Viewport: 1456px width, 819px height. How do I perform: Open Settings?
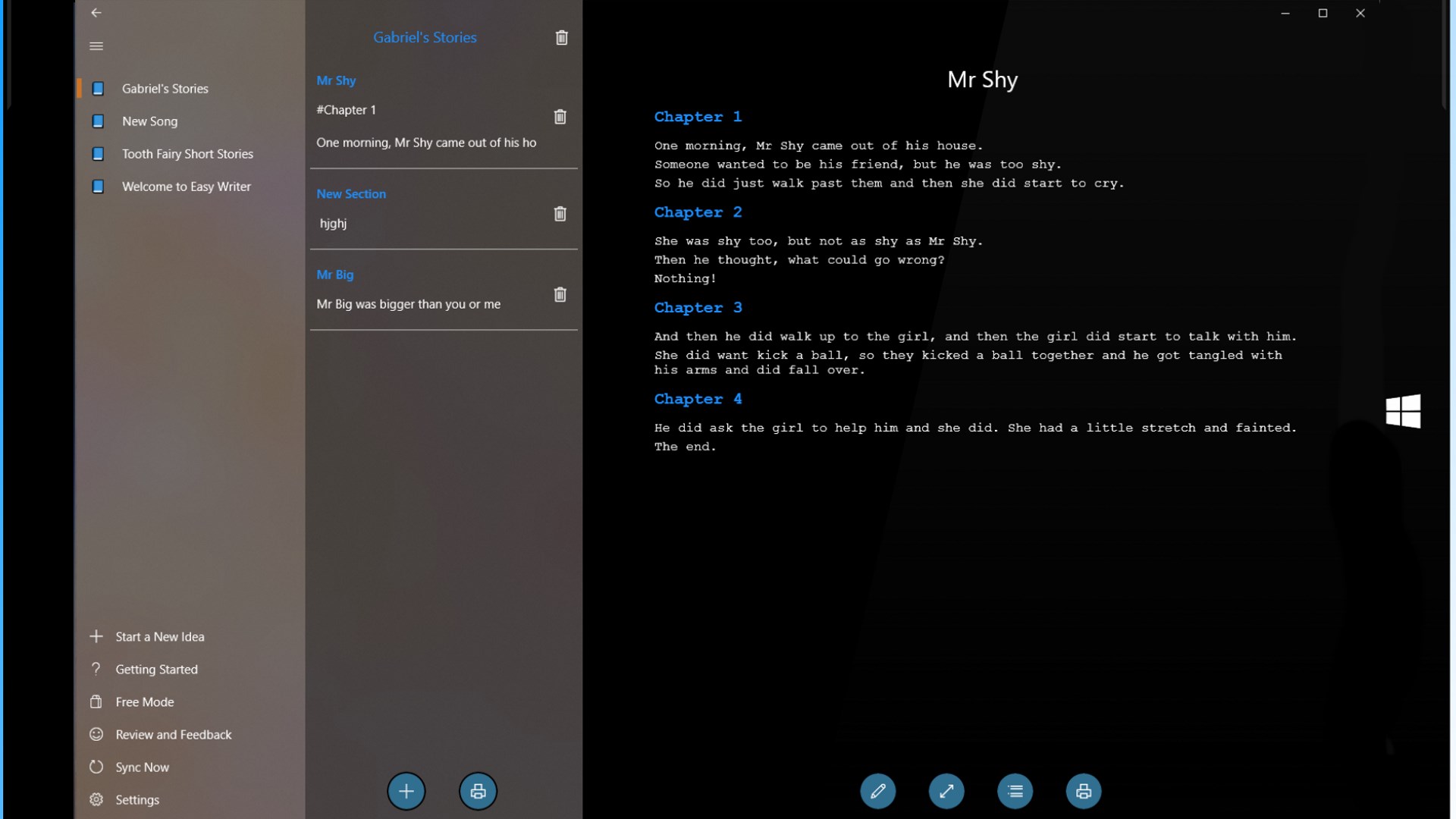tap(136, 800)
